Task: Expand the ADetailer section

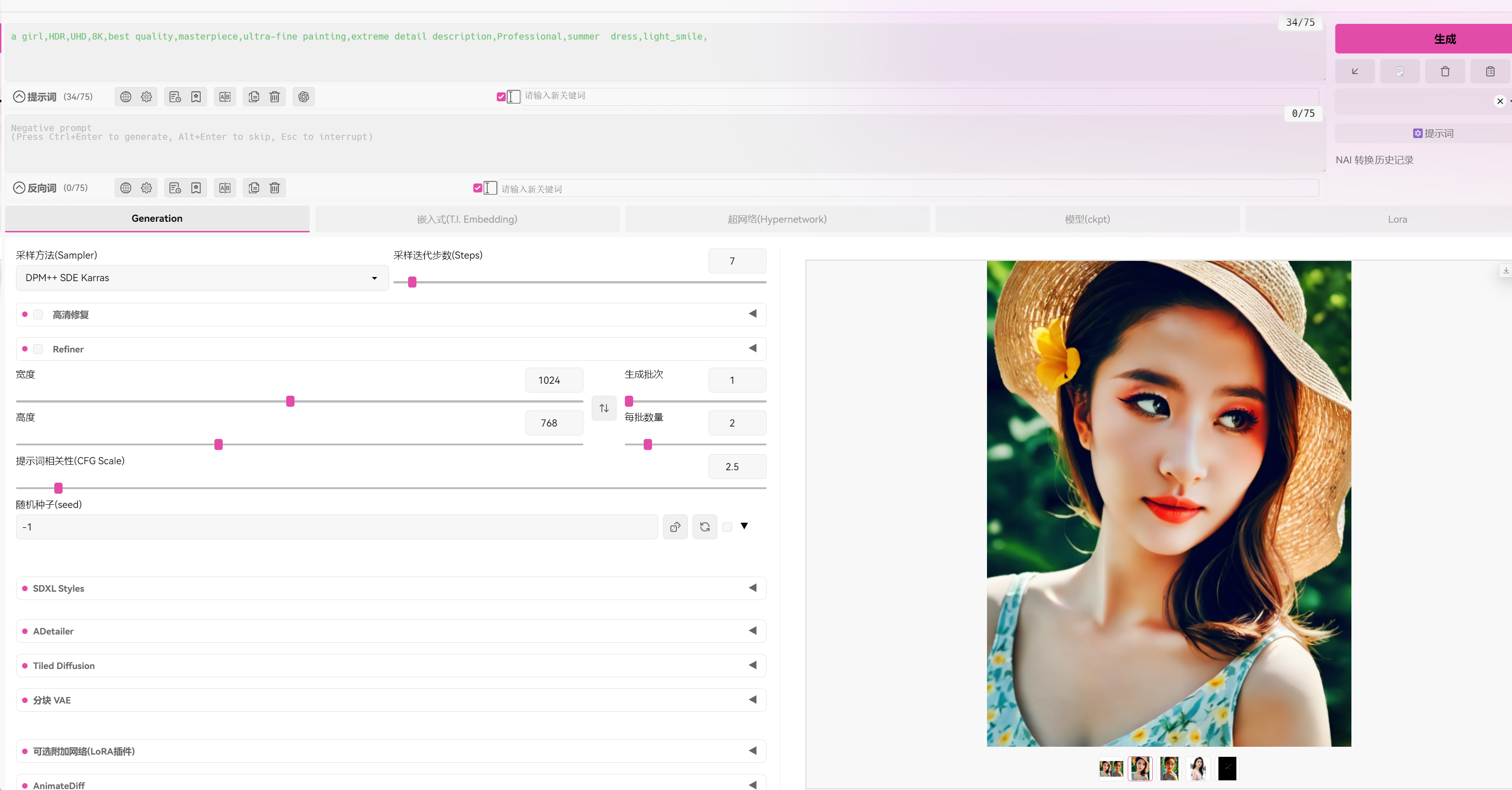Action: (x=391, y=631)
